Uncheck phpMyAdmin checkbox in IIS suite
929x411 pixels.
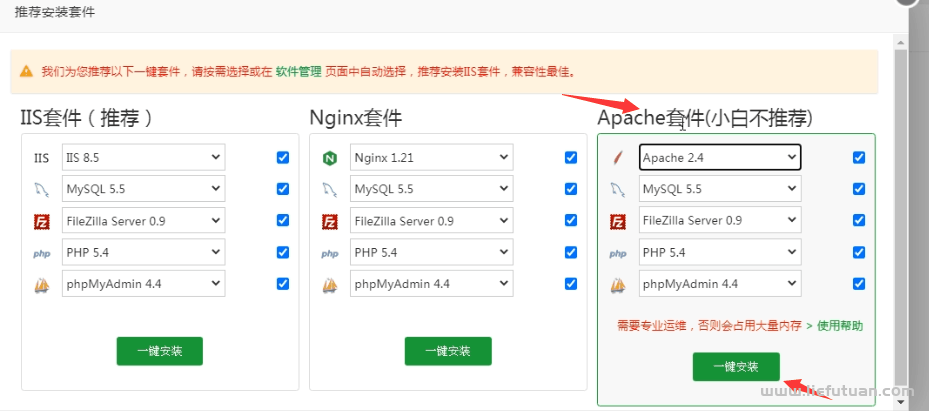283,284
